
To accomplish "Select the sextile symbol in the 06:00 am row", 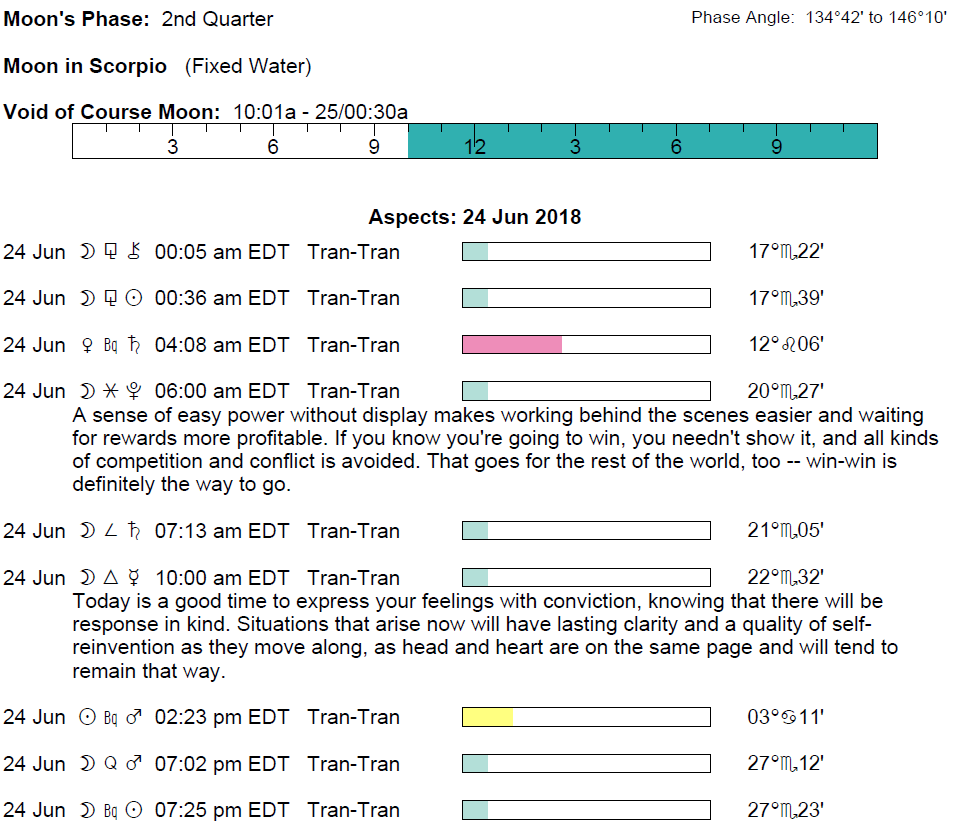I will pos(111,391).
